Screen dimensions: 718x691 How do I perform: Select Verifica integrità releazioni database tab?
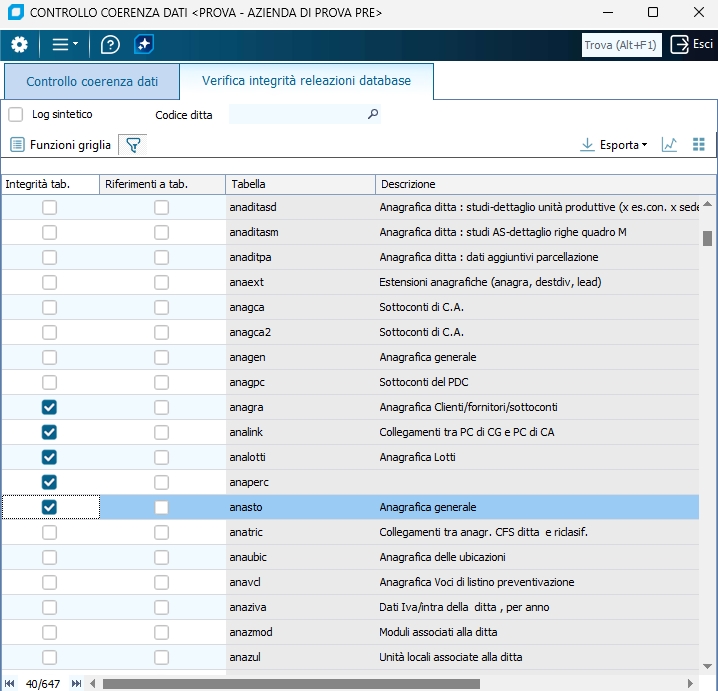click(x=306, y=81)
